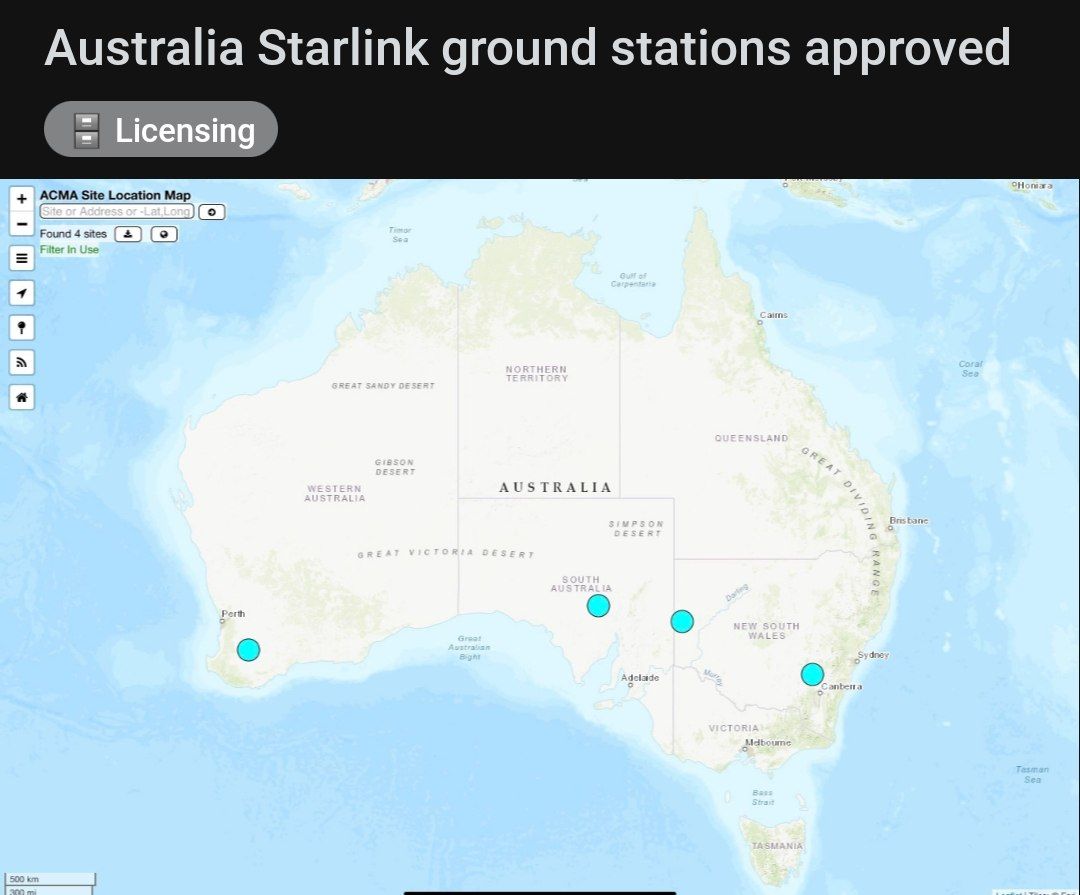1080x895 pixels.
Task: Click the Coral Sea label
Action: tap(970, 369)
